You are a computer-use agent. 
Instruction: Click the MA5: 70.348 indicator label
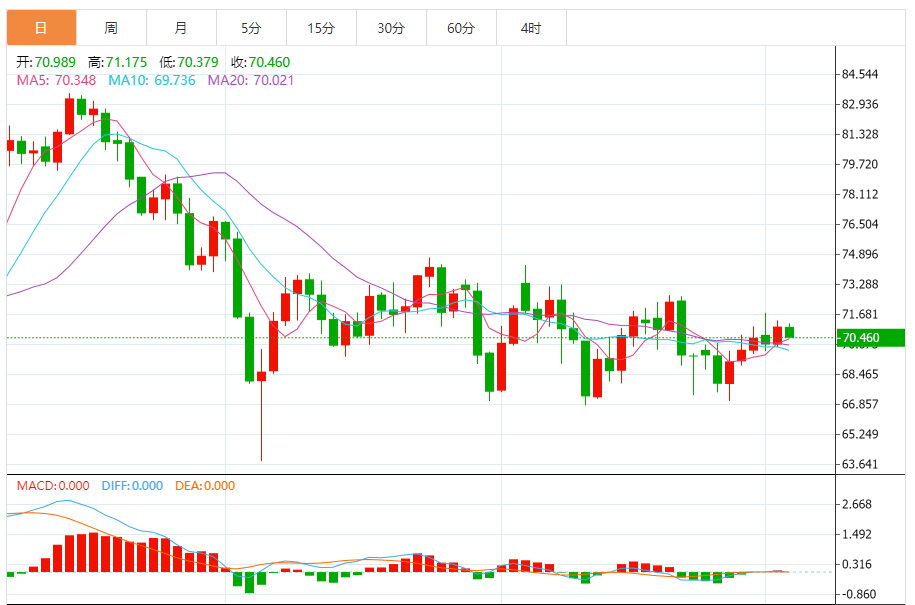tap(56, 80)
